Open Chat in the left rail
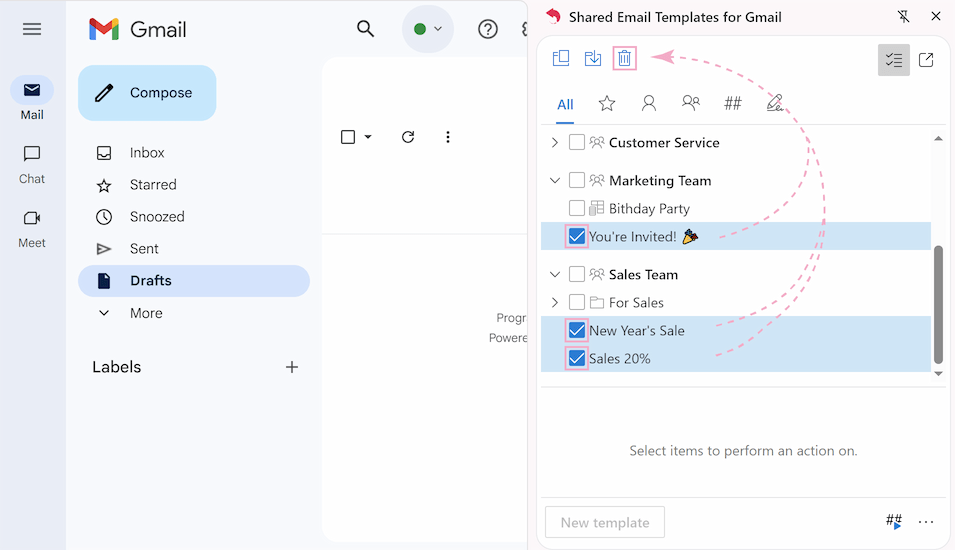Viewport: 955px width, 550px height. [32, 164]
